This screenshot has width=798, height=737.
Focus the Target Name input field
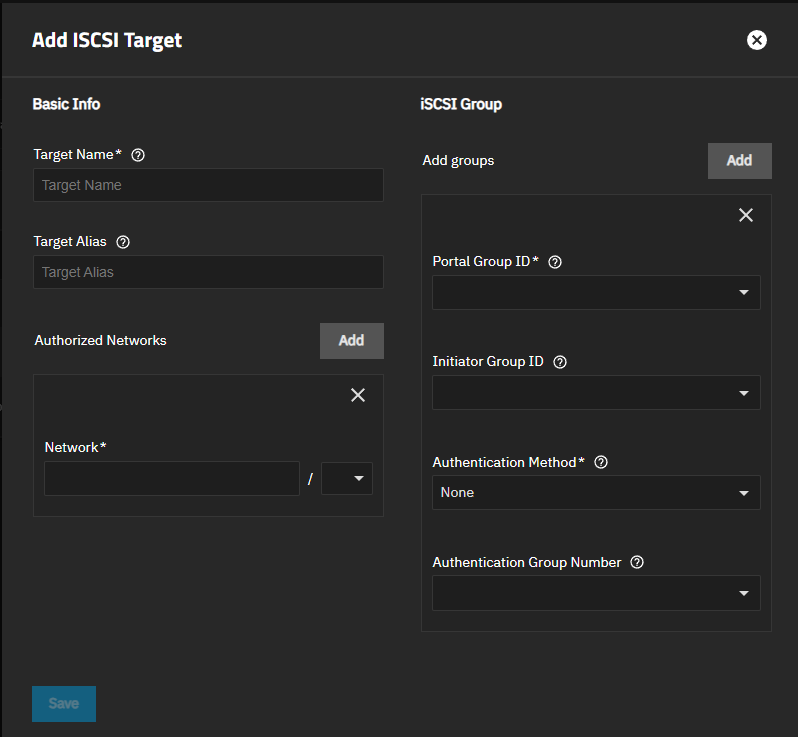click(x=208, y=185)
